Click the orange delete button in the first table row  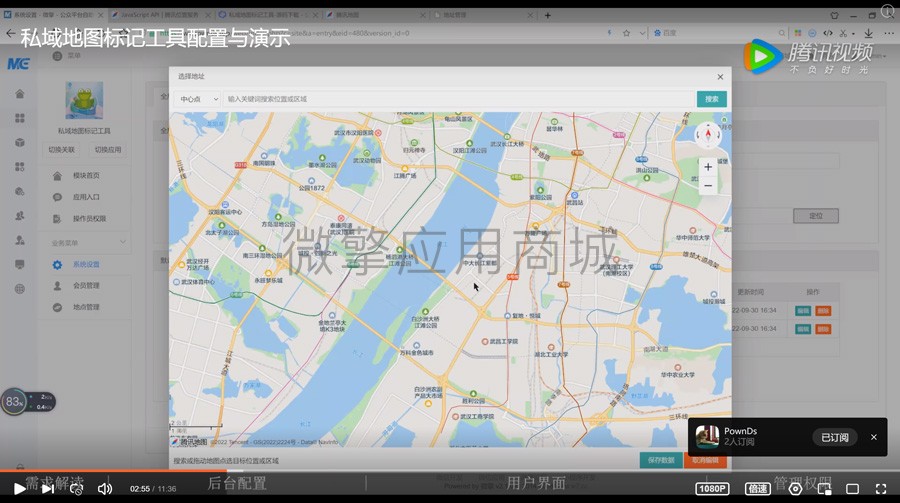coord(823,311)
